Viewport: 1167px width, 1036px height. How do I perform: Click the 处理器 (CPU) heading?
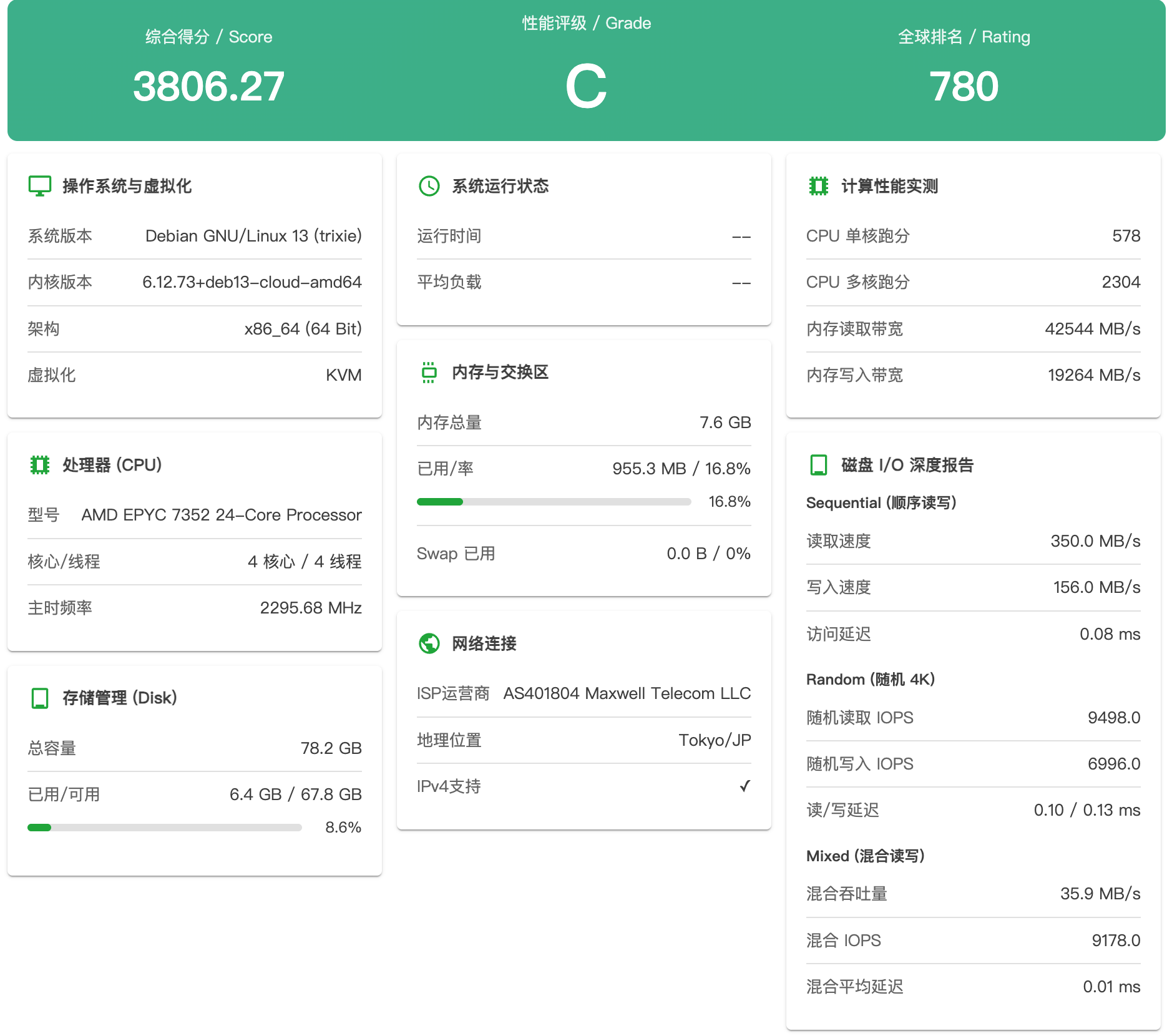(x=112, y=465)
